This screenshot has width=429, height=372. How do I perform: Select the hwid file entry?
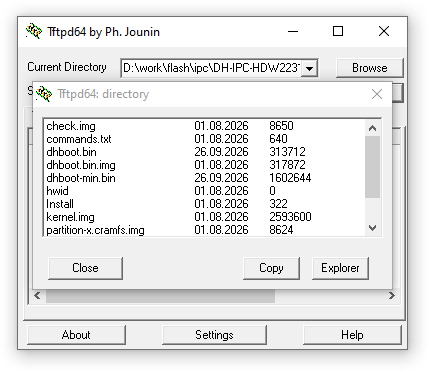coord(204,191)
